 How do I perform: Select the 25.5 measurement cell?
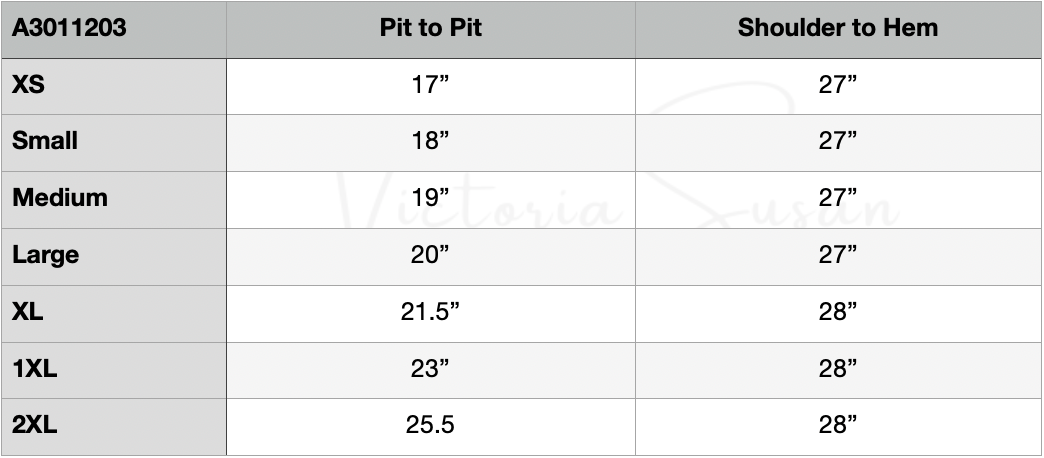click(x=431, y=426)
